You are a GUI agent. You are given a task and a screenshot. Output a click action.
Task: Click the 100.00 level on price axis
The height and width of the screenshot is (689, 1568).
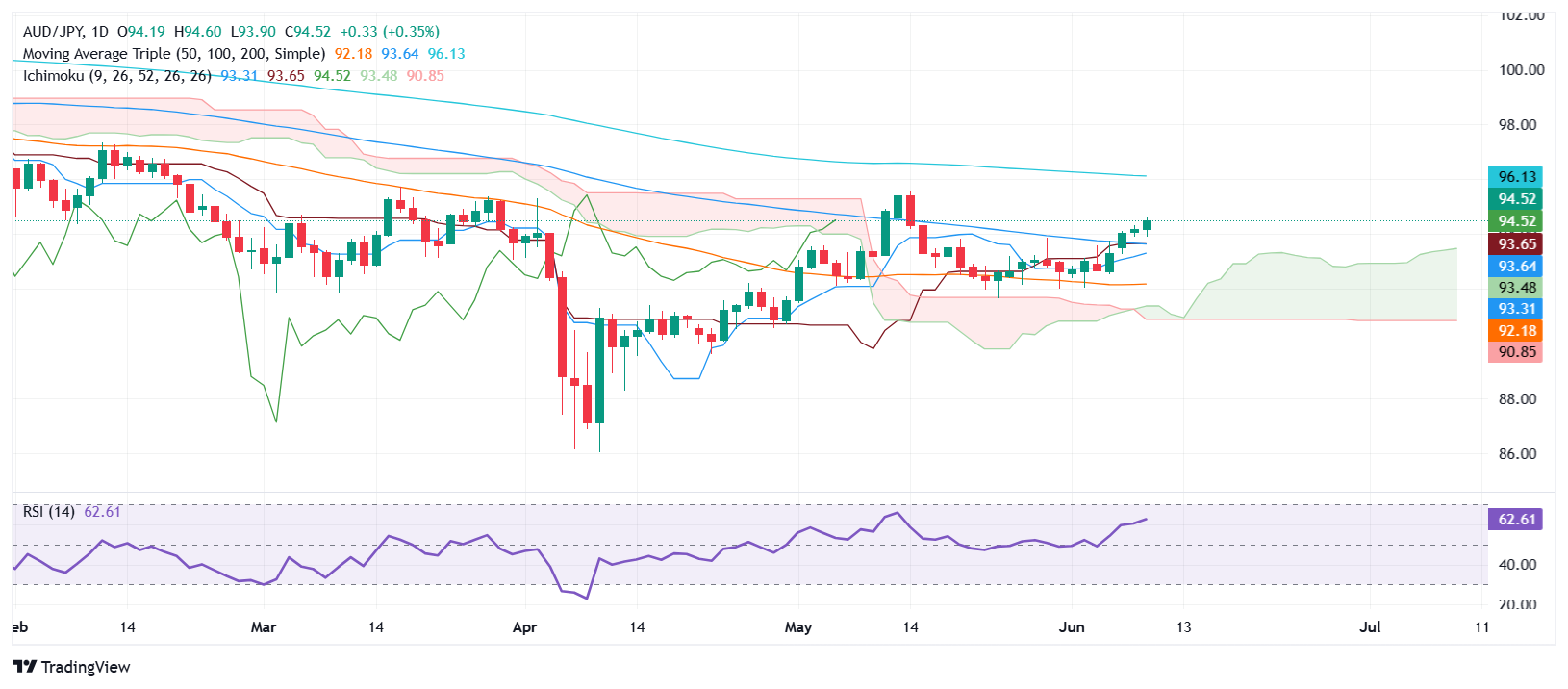click(x=1522, y=70)
